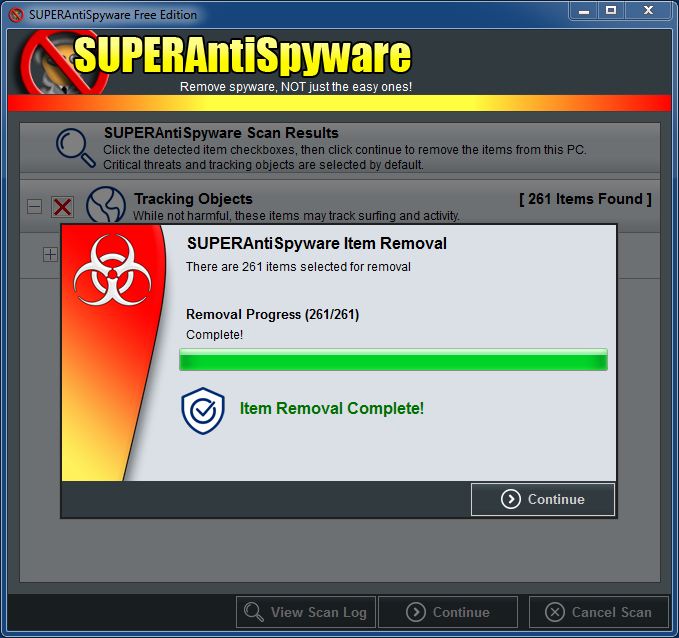679x638 pixels.
Task: Click the X circle icon on Cancel Scan
Action: [555, 612]
